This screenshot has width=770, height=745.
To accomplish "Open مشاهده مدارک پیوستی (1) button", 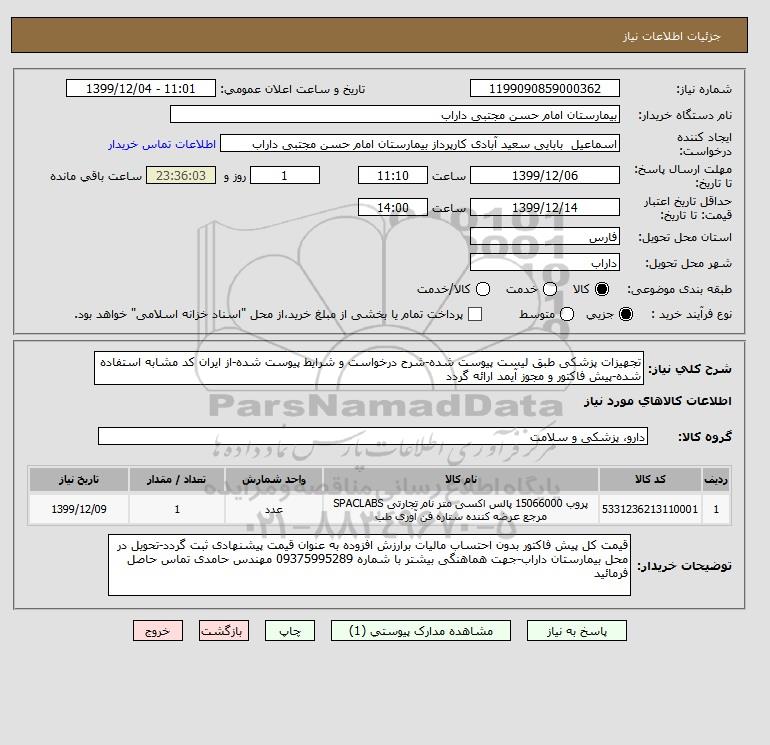I will click(421, 631).
